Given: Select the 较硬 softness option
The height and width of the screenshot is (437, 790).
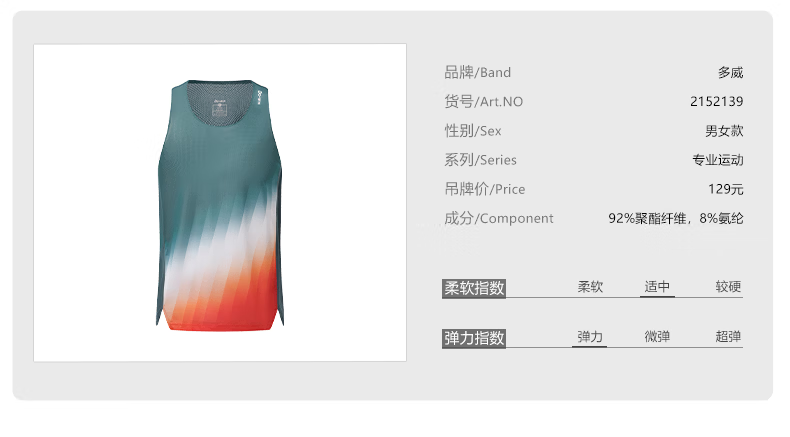Looking at the screenshot, I should [728, 287].
